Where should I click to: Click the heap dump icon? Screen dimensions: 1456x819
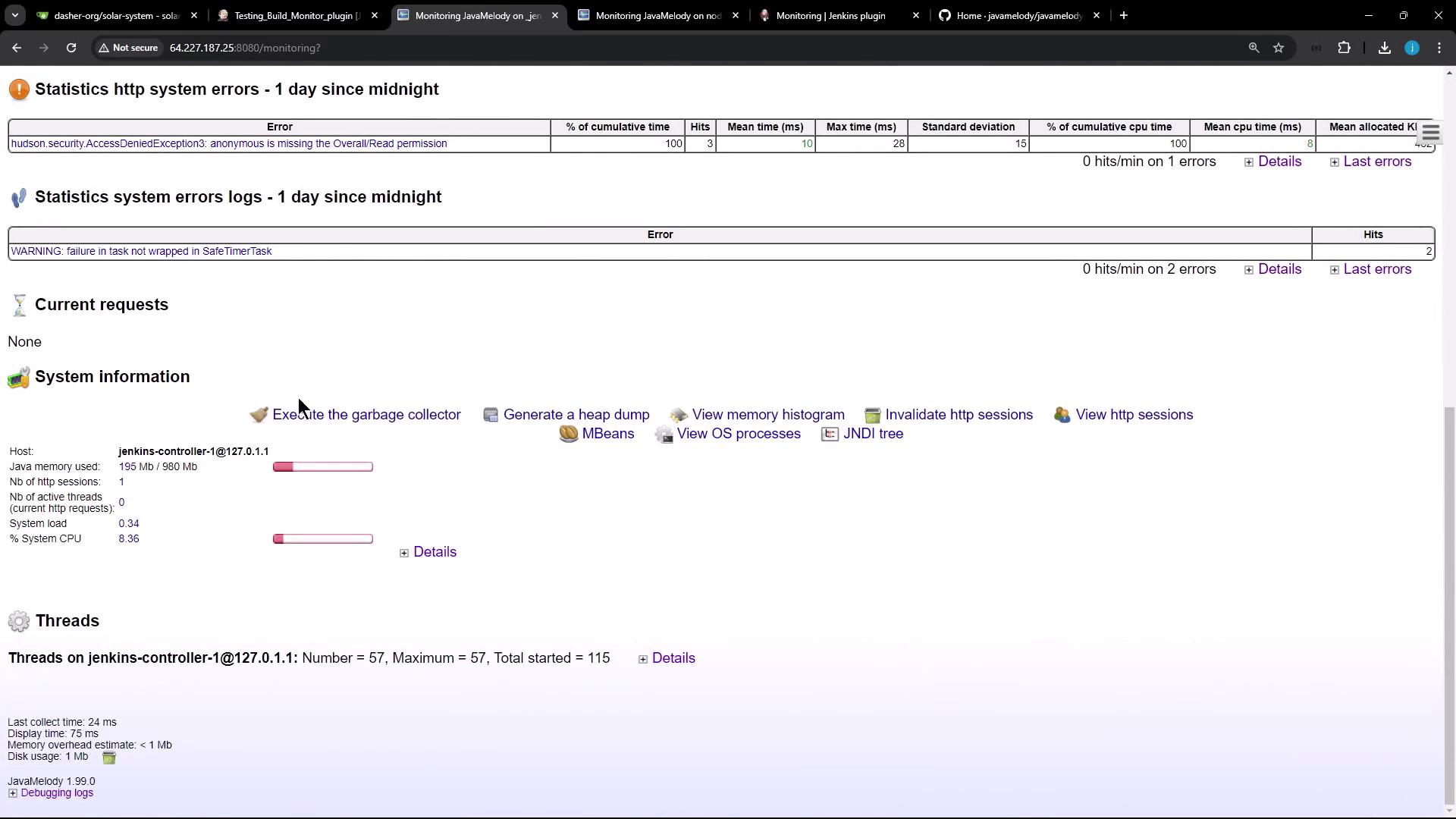[491, 415]
